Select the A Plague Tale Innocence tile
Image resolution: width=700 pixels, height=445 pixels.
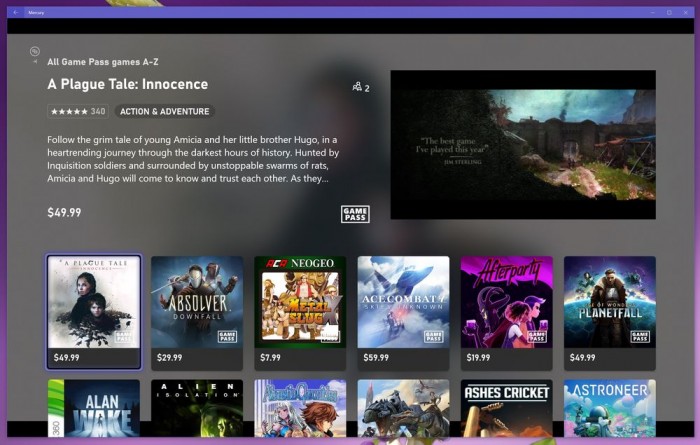pyautogui.click(x=94, y=312)
